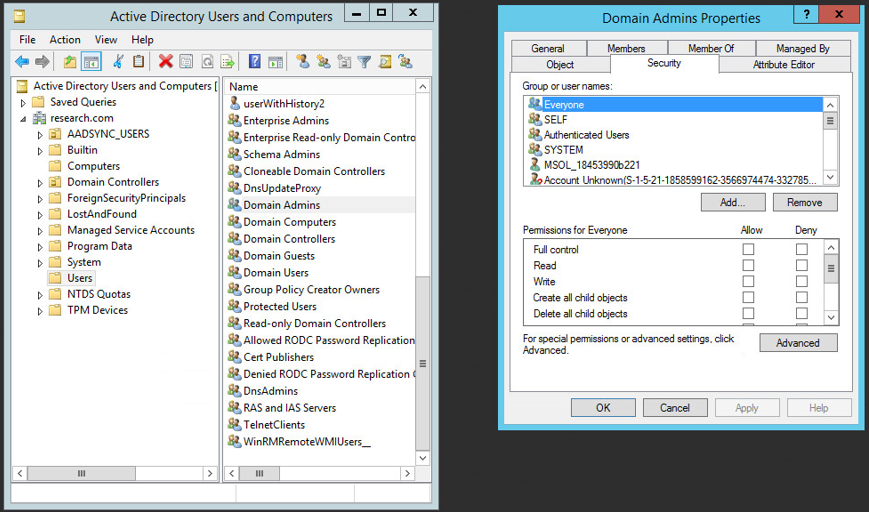Open Advanced security settings
Screen dimensions: 869x512
pos(798,343)
